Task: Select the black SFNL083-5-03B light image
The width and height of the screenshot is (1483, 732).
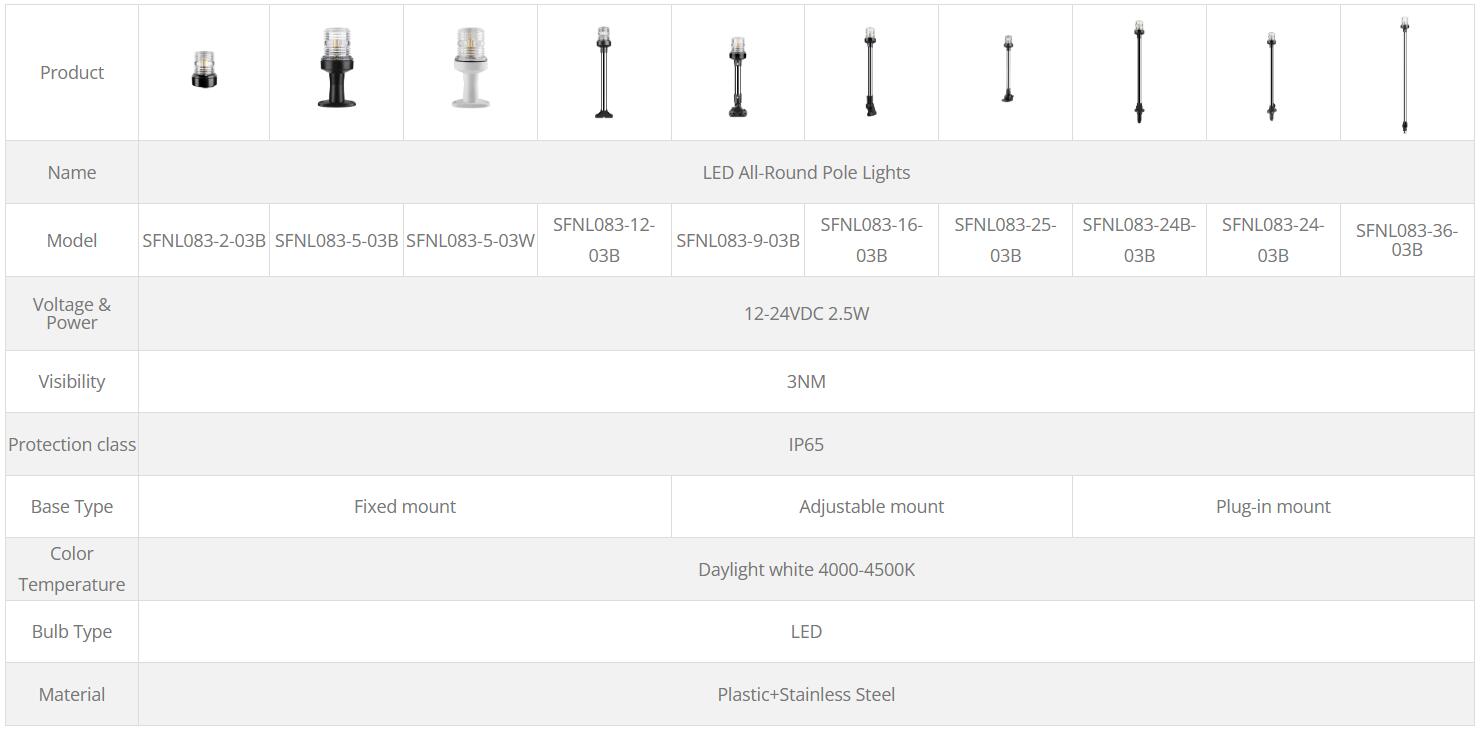Action: (x=336, y=68)
